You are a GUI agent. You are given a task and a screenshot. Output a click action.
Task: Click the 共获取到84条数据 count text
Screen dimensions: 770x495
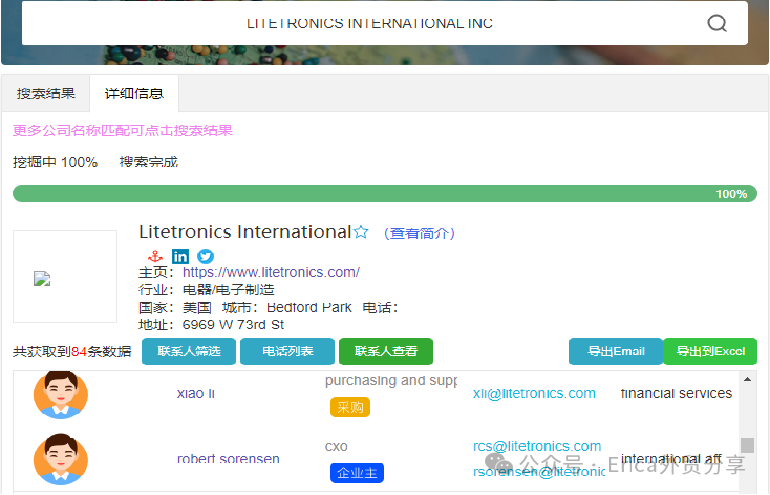pyautogui.click(x=72, y=352)
